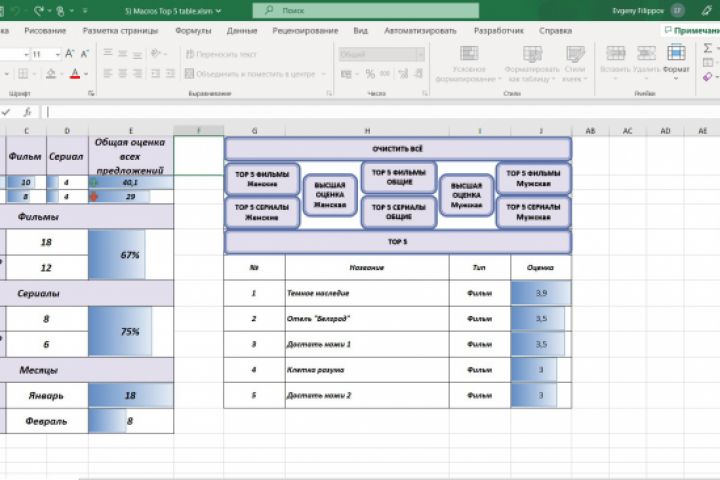The width and height of the screenshot is (720, 480).
Task: Run TOP 5 СЕРИАЛЫ Женские macro button
Action: point(262,212)
